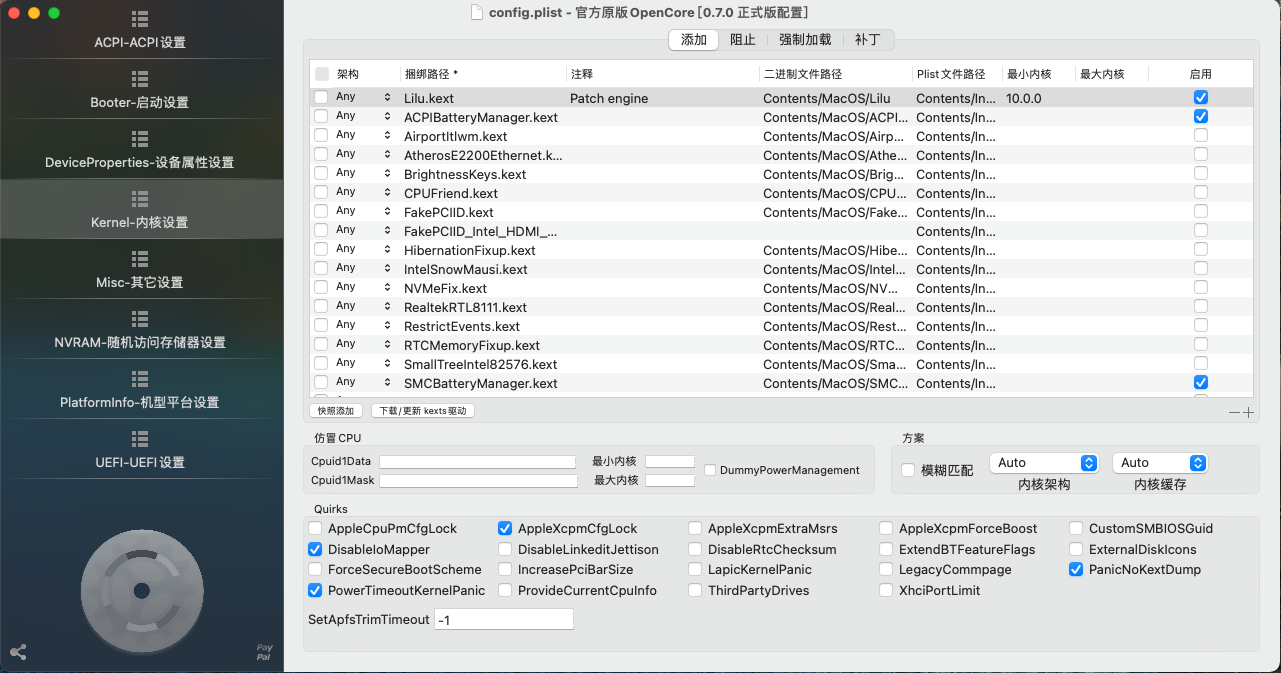Enable the ProvideCurrentCpuInfo quirk
The height and width of the screenshot is (673, 1281).
coord(505,590)
